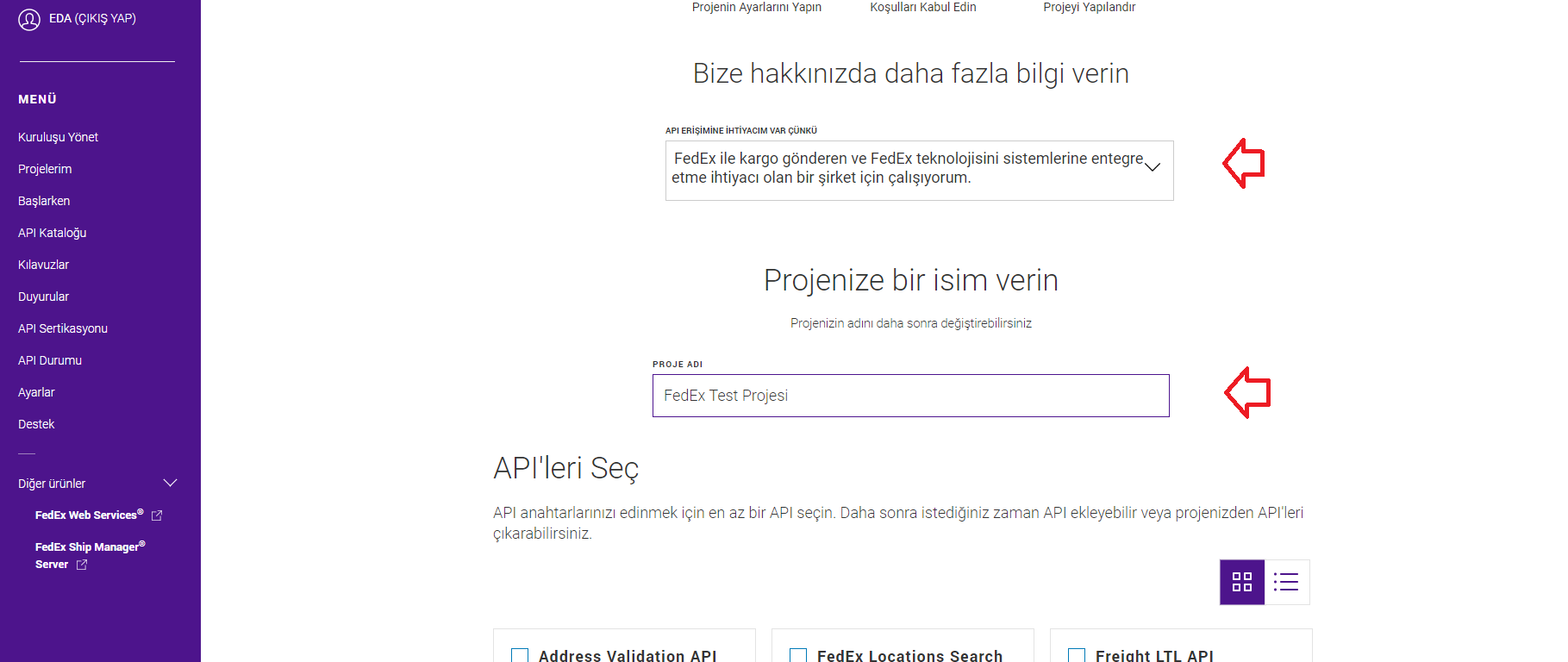Check the FedEx Locations Search checkbox
This screenshot has height=662, width=1568.
click(798, 655)
